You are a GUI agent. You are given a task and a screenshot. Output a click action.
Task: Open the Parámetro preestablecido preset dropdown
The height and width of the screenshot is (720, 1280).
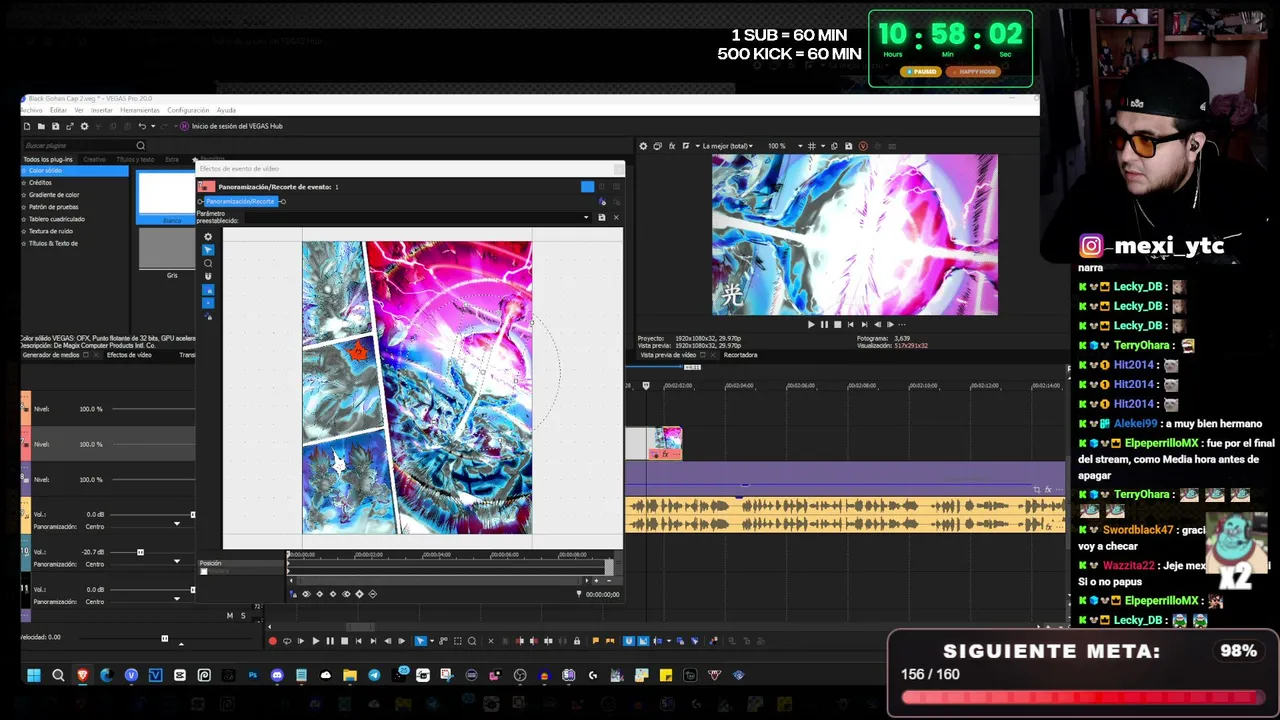tap(586, 217)
